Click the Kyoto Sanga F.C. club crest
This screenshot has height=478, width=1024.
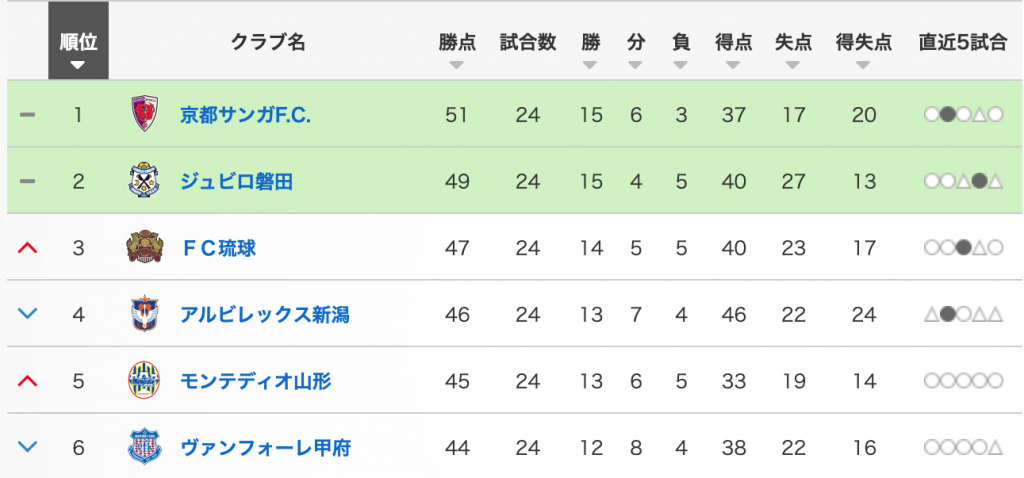click(x=144, y=114)
